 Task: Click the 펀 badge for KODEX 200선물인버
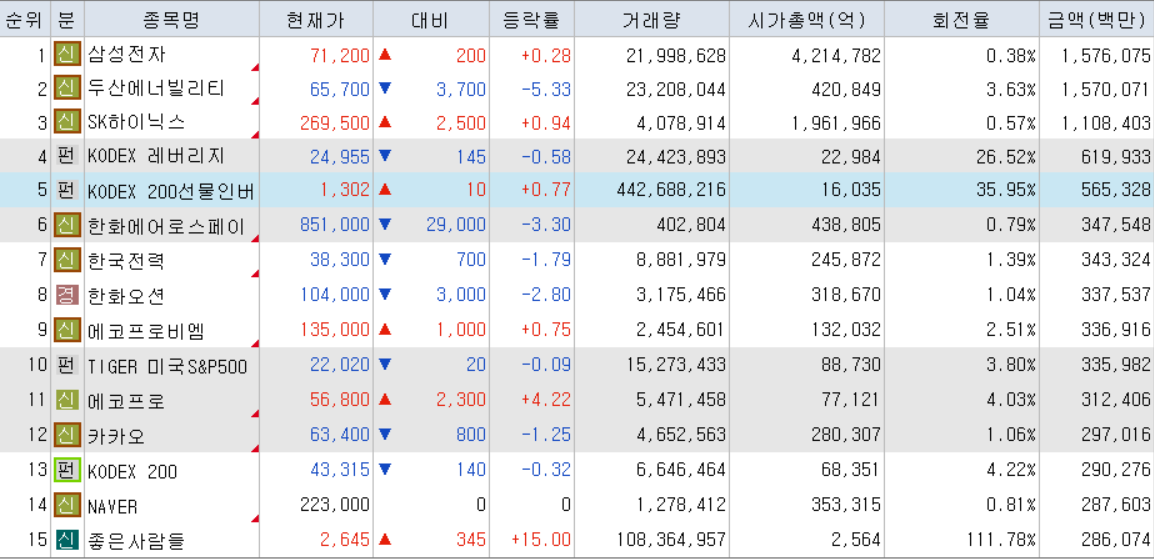tap(67, 191)
